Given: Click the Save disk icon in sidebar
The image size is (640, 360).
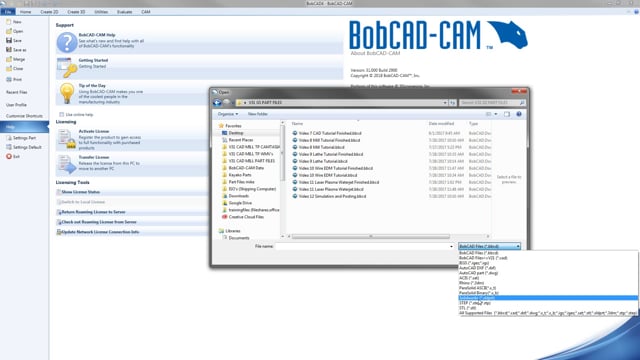Looking at the screenshot, I should (9, 40).
